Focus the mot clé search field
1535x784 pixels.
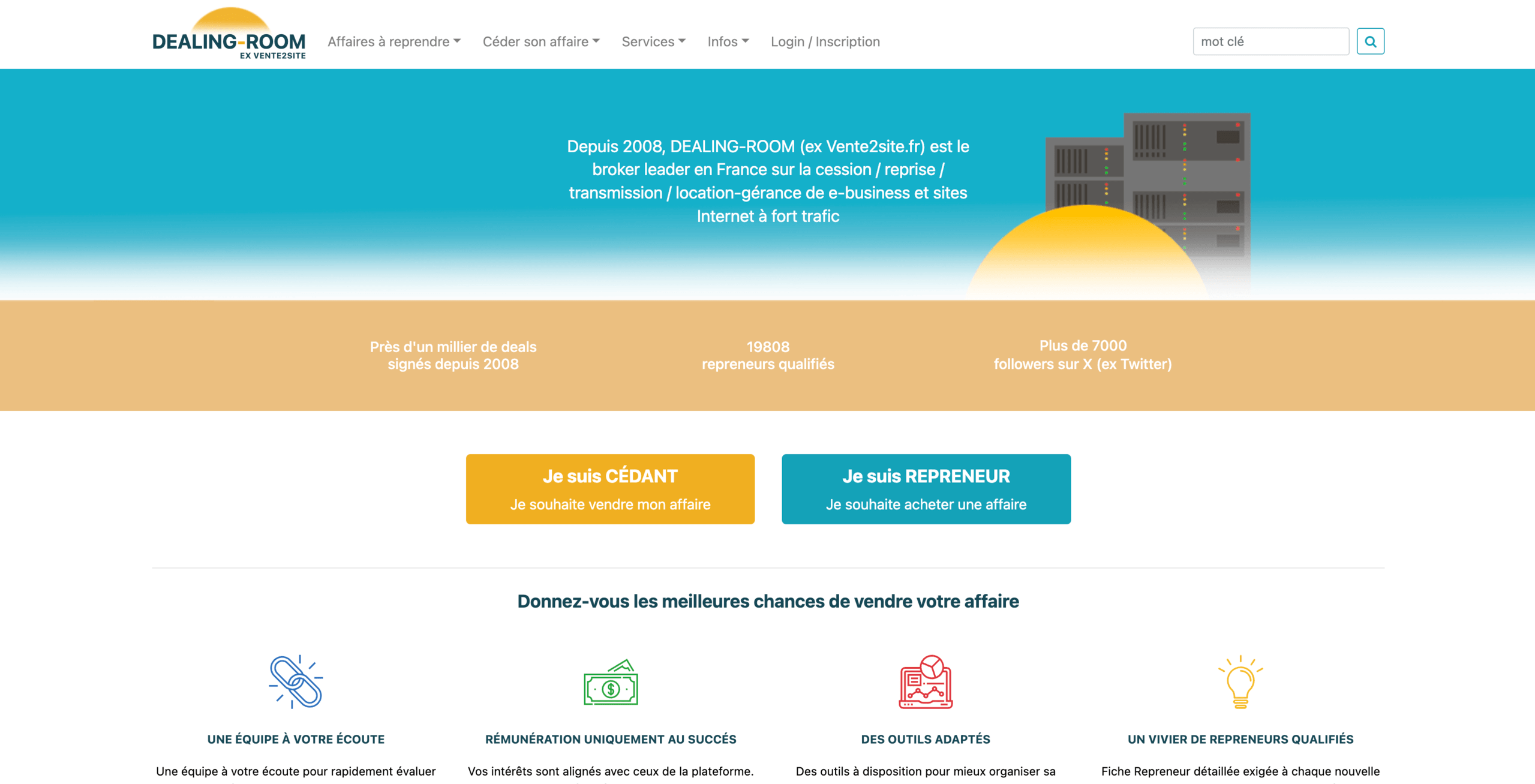pos(1270,41)
